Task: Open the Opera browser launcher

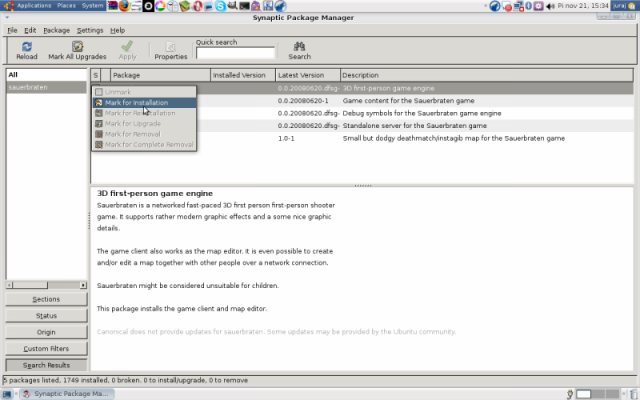Action: pyautogui.click(x=198, y=6)
